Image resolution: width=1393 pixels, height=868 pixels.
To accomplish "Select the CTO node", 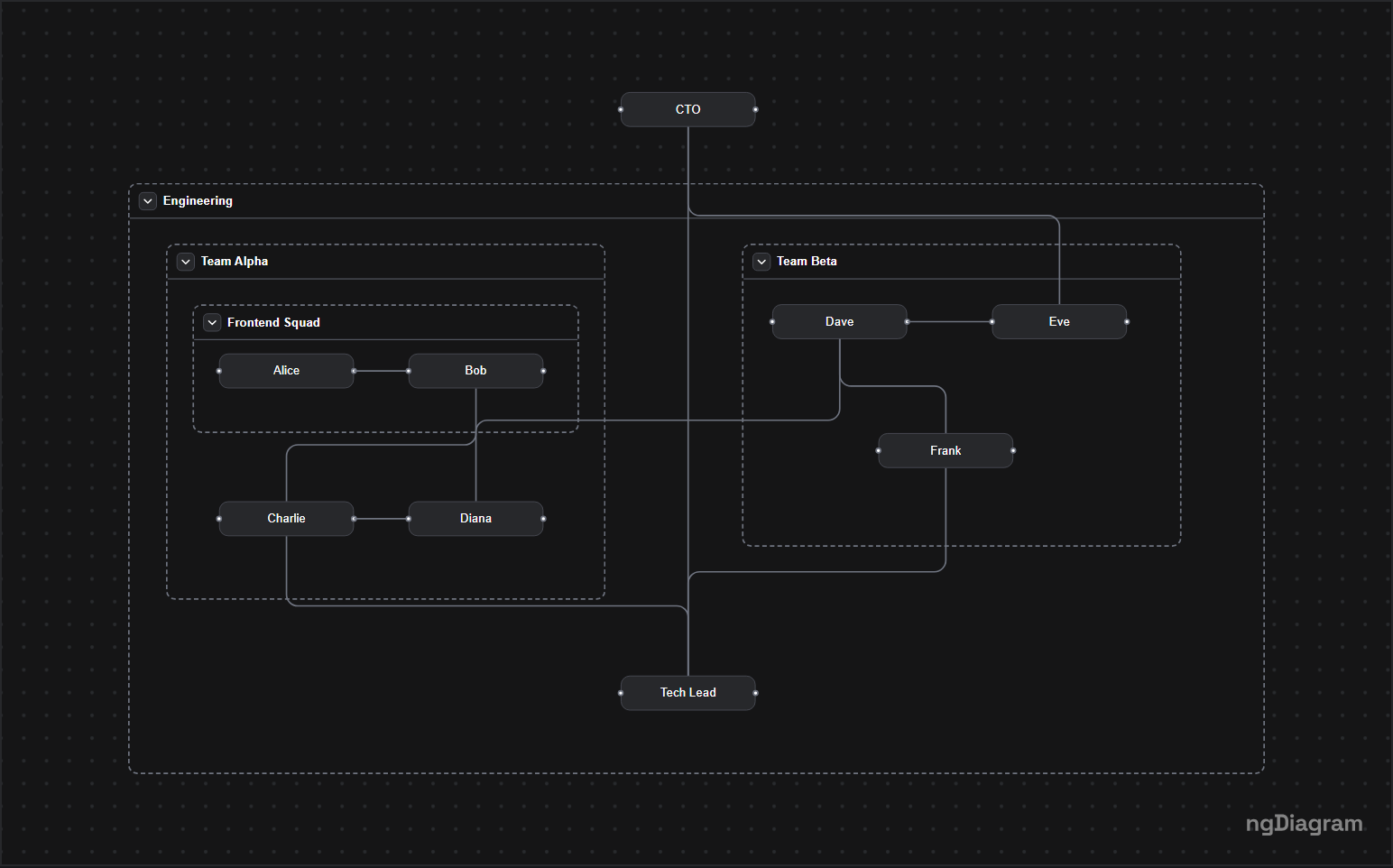I will (688, 109).
